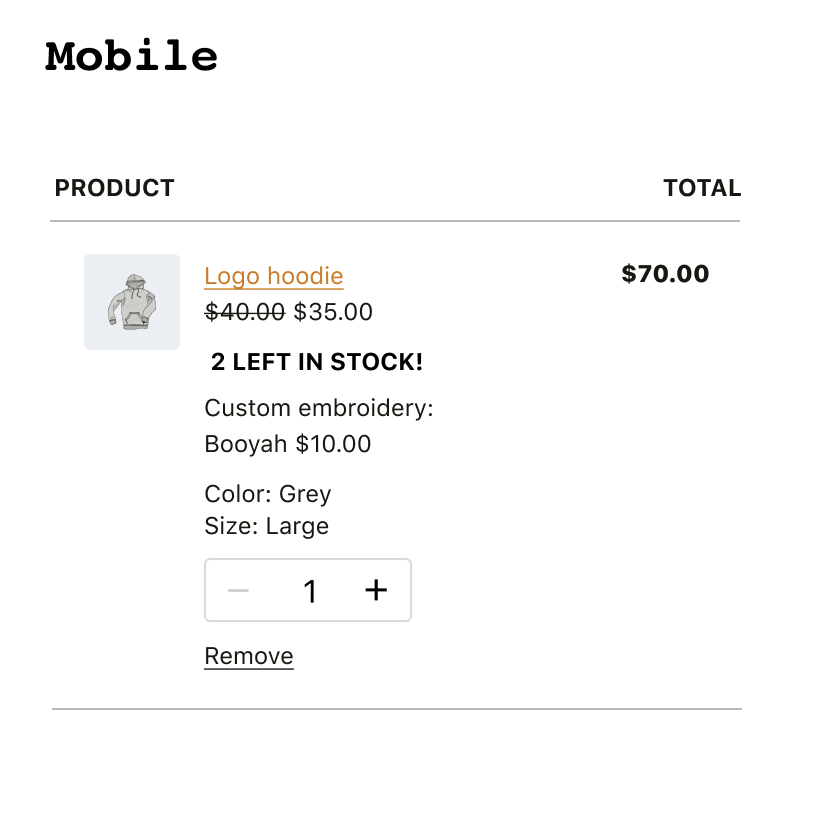Click the $70.00 line total
826x836 pixels.
[x=665, y=273]
